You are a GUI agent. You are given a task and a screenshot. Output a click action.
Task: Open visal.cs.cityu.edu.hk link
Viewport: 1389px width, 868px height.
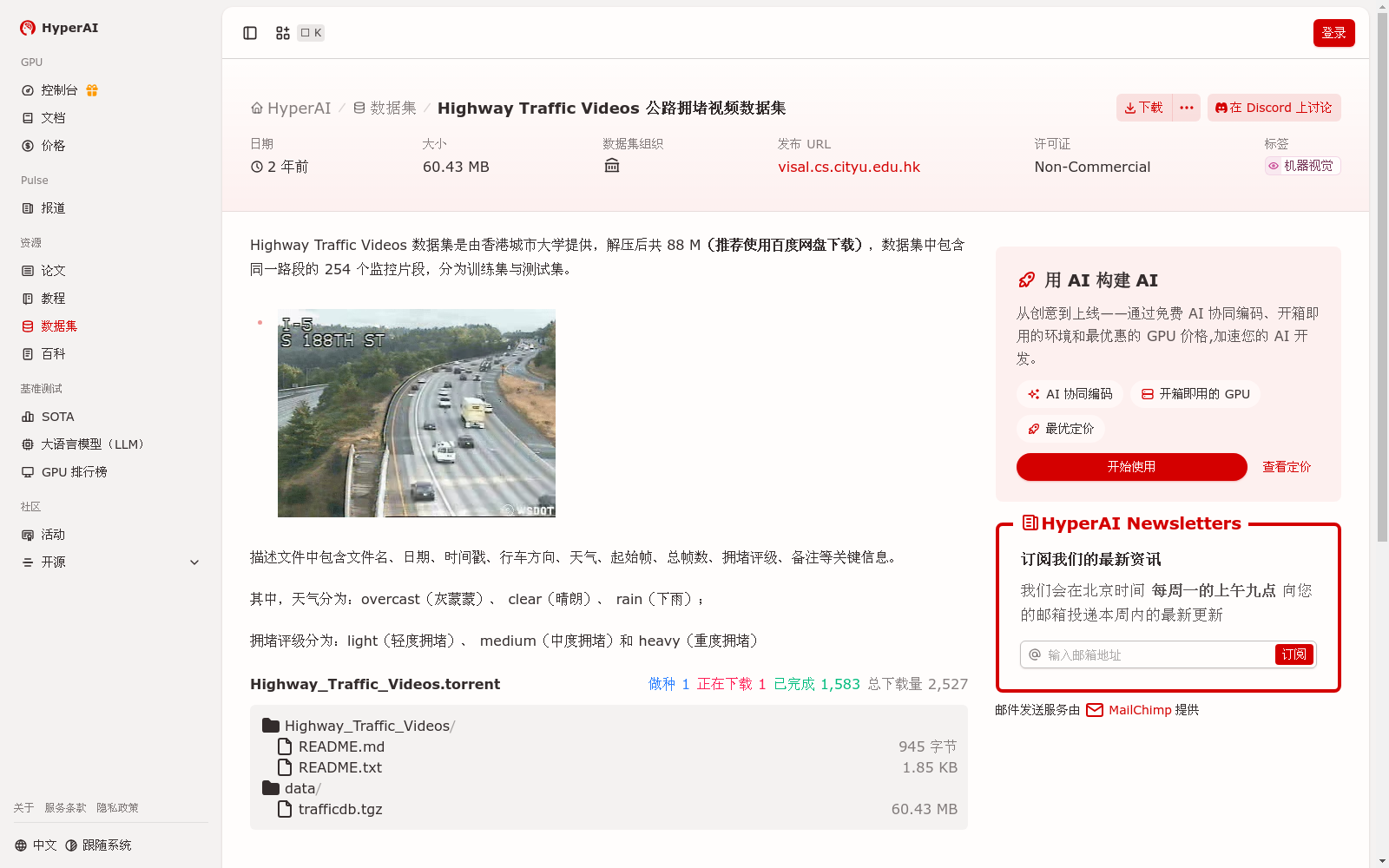click(x=849, y=168)
